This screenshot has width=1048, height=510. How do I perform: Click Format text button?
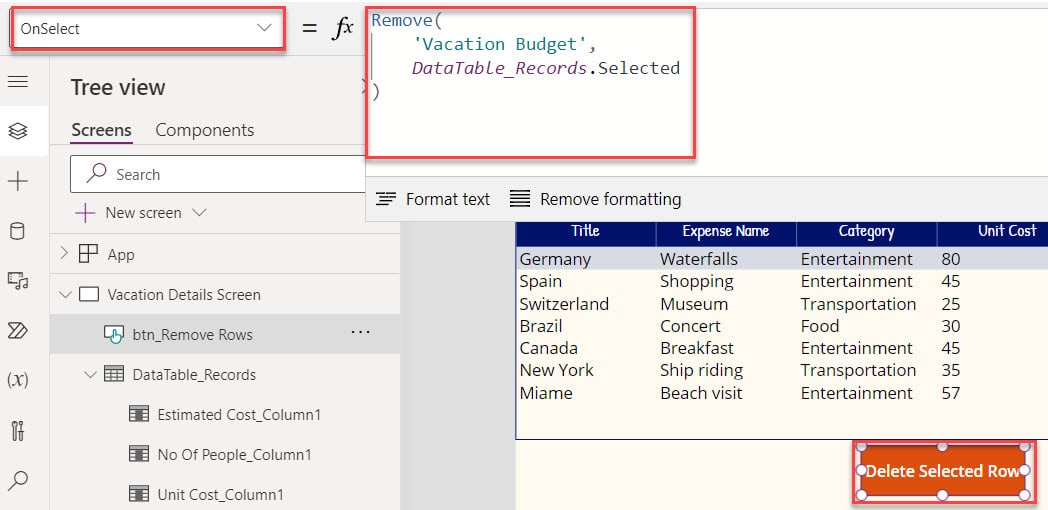point(432,199)
